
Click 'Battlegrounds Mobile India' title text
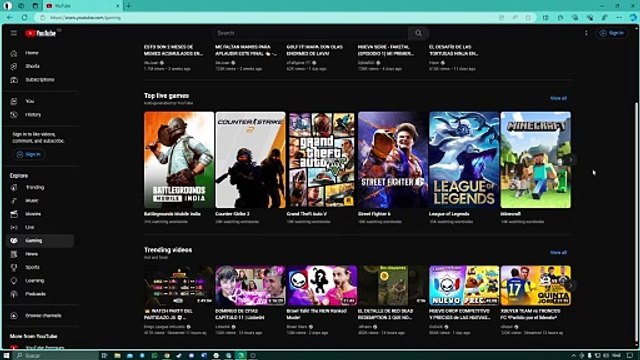click(x=172, y=214)
